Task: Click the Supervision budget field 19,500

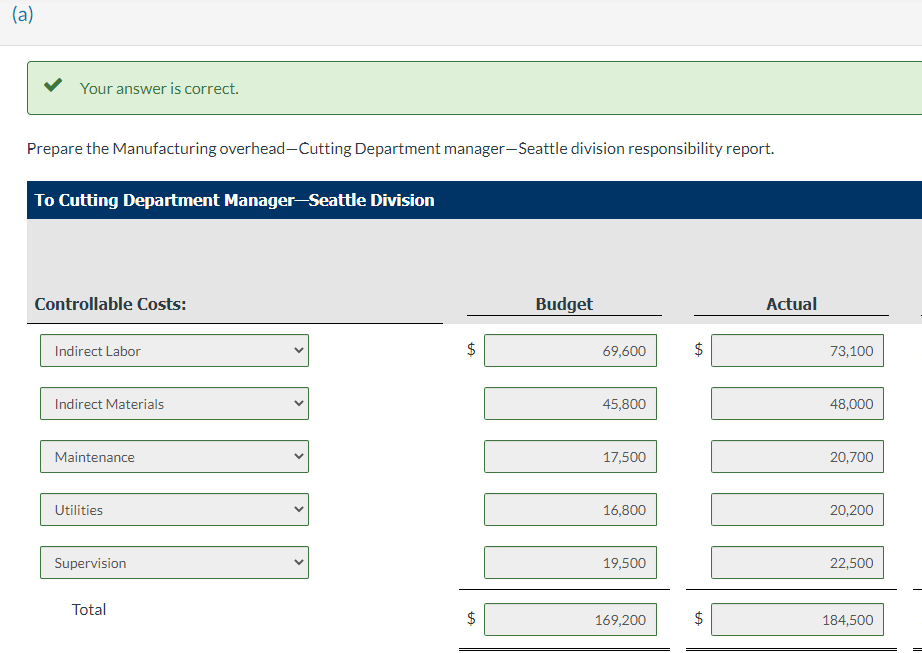Action: tap(570, 562)
